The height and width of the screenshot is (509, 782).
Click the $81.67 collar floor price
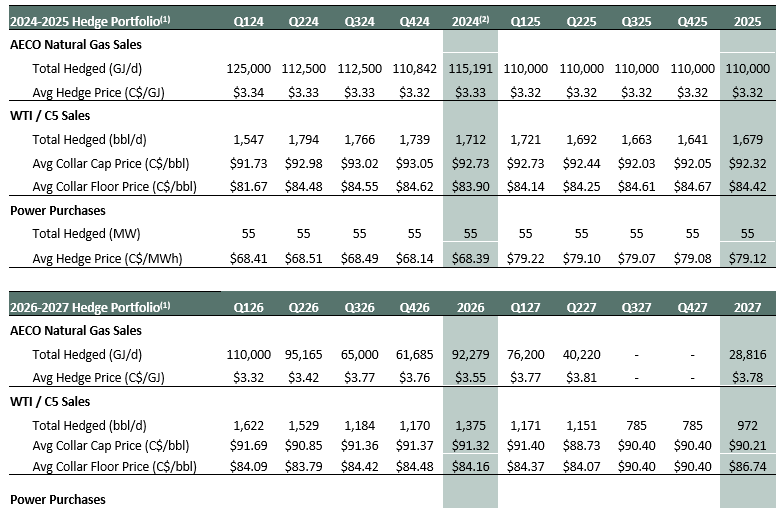[x=248, y=186]
